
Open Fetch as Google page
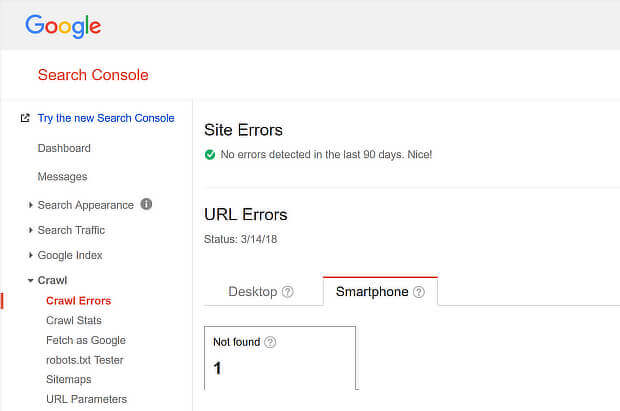coord(86,340)
